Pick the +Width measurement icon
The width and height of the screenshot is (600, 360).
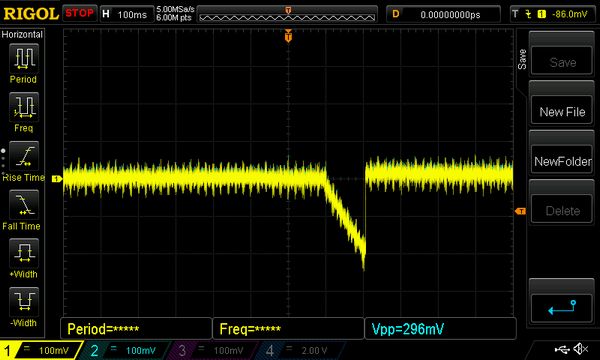point(24,253)
